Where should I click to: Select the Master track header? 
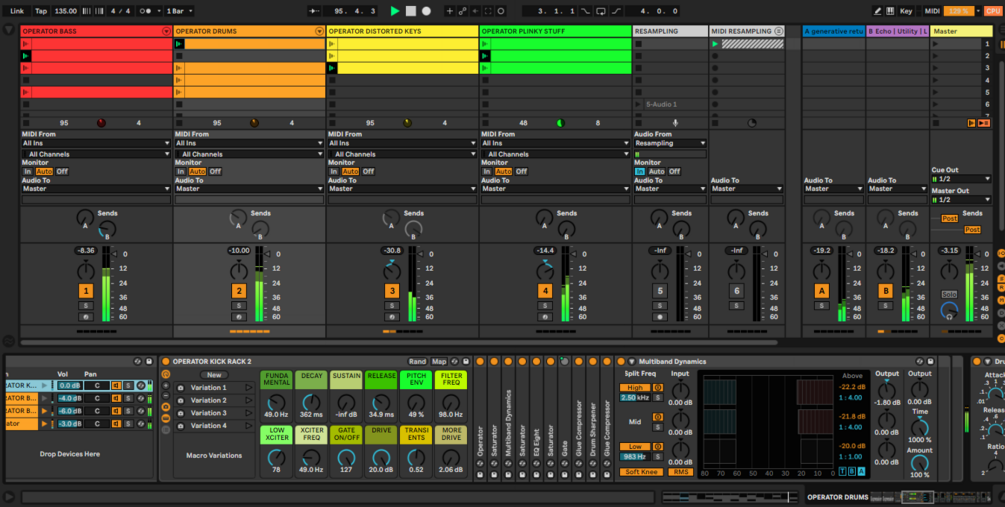[x=961, y=31]
